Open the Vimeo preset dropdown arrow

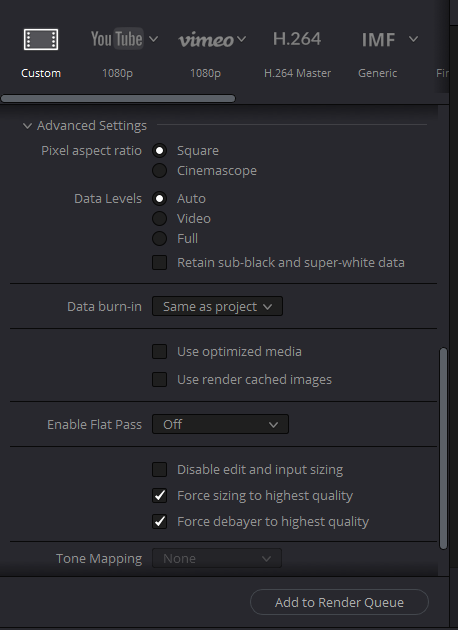(241, 39)
